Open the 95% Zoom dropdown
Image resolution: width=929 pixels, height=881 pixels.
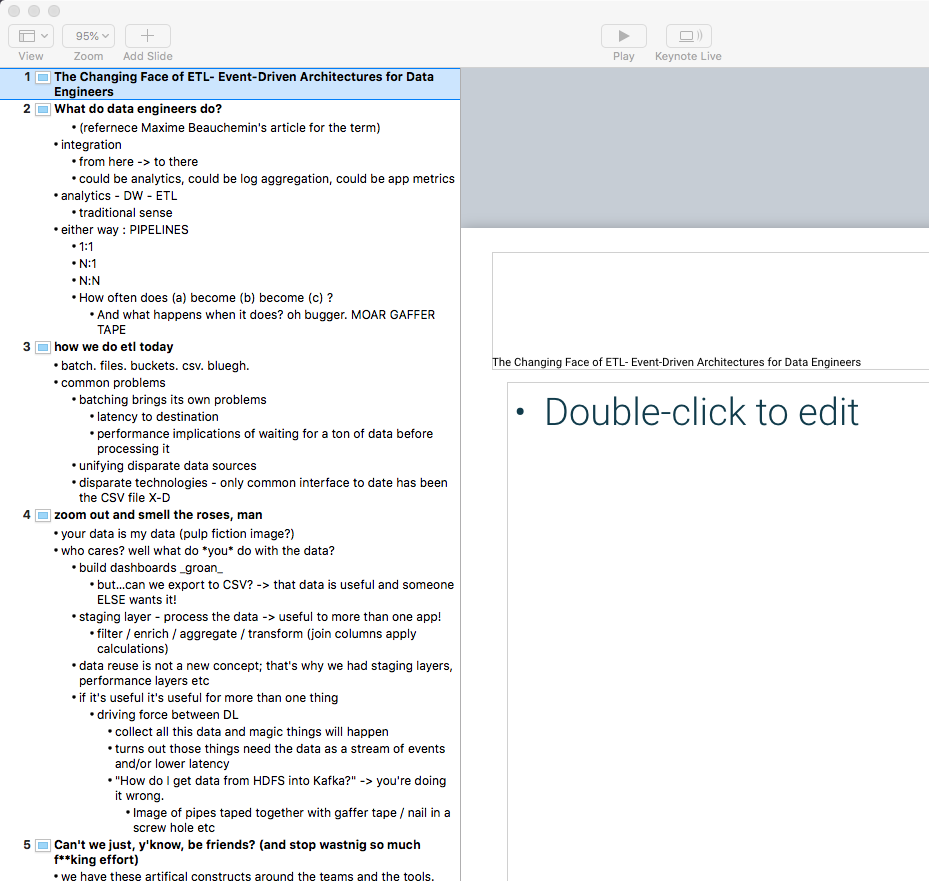[x=88, y=36]
